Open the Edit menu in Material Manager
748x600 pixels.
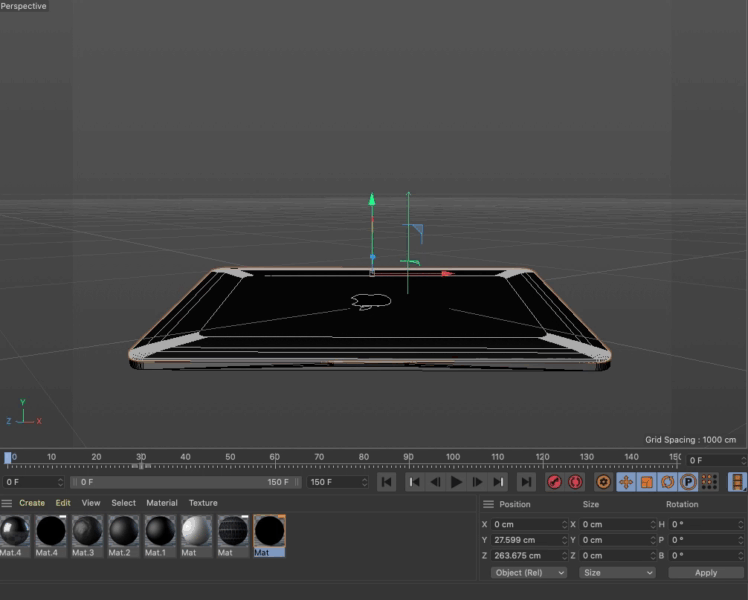pyautogui.click(x=63, y=503)
